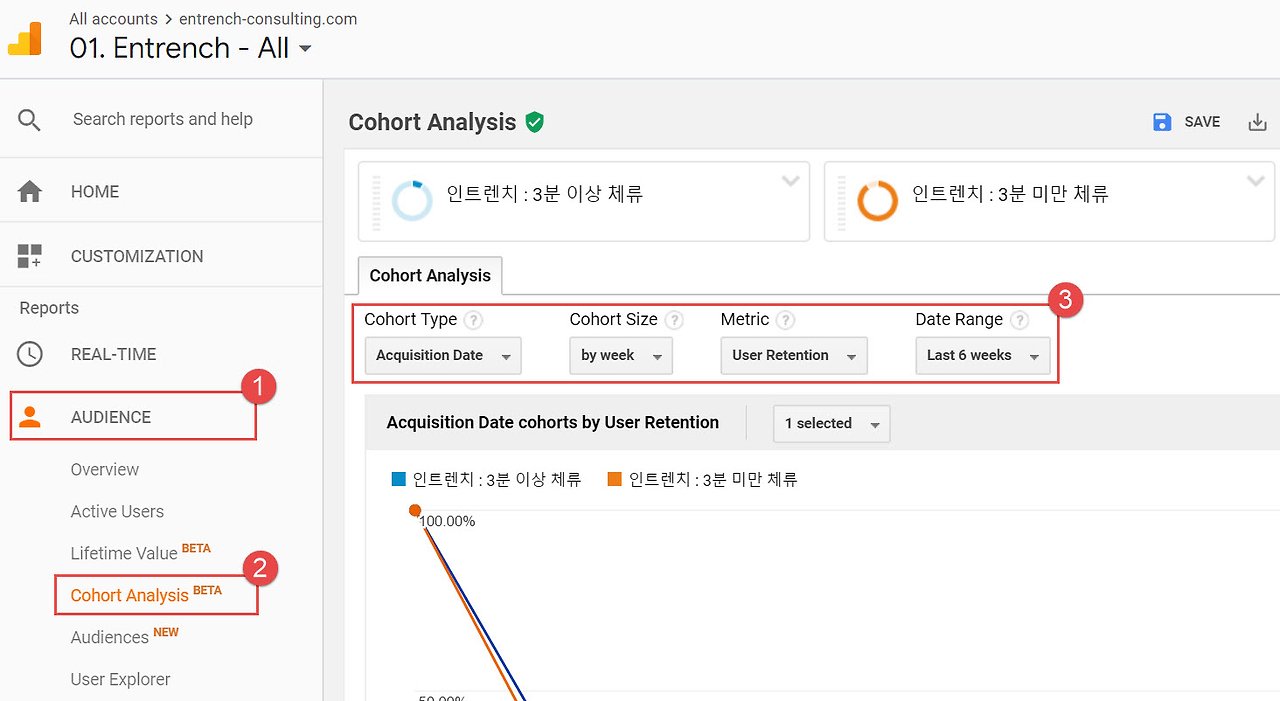Click inside Search reports and help field
The image size is (1280, 701).
[x=163, y=120]
